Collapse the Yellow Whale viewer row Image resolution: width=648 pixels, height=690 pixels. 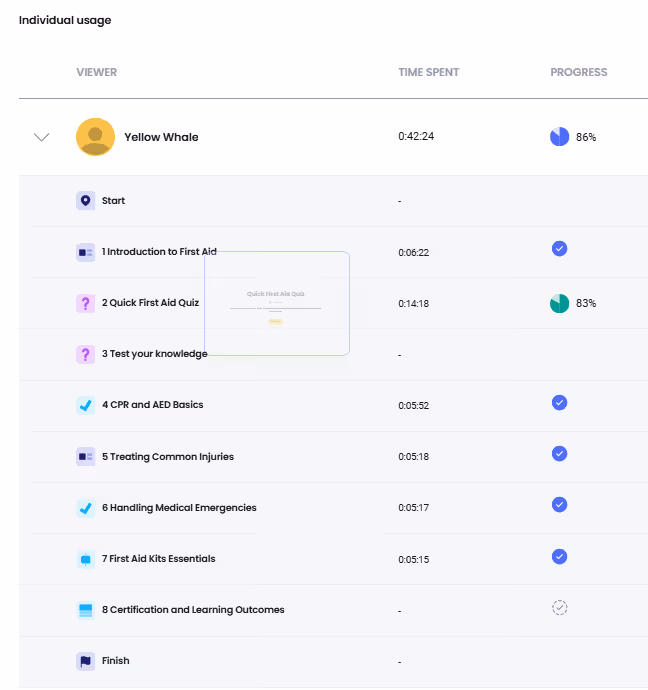pos(41,137)
